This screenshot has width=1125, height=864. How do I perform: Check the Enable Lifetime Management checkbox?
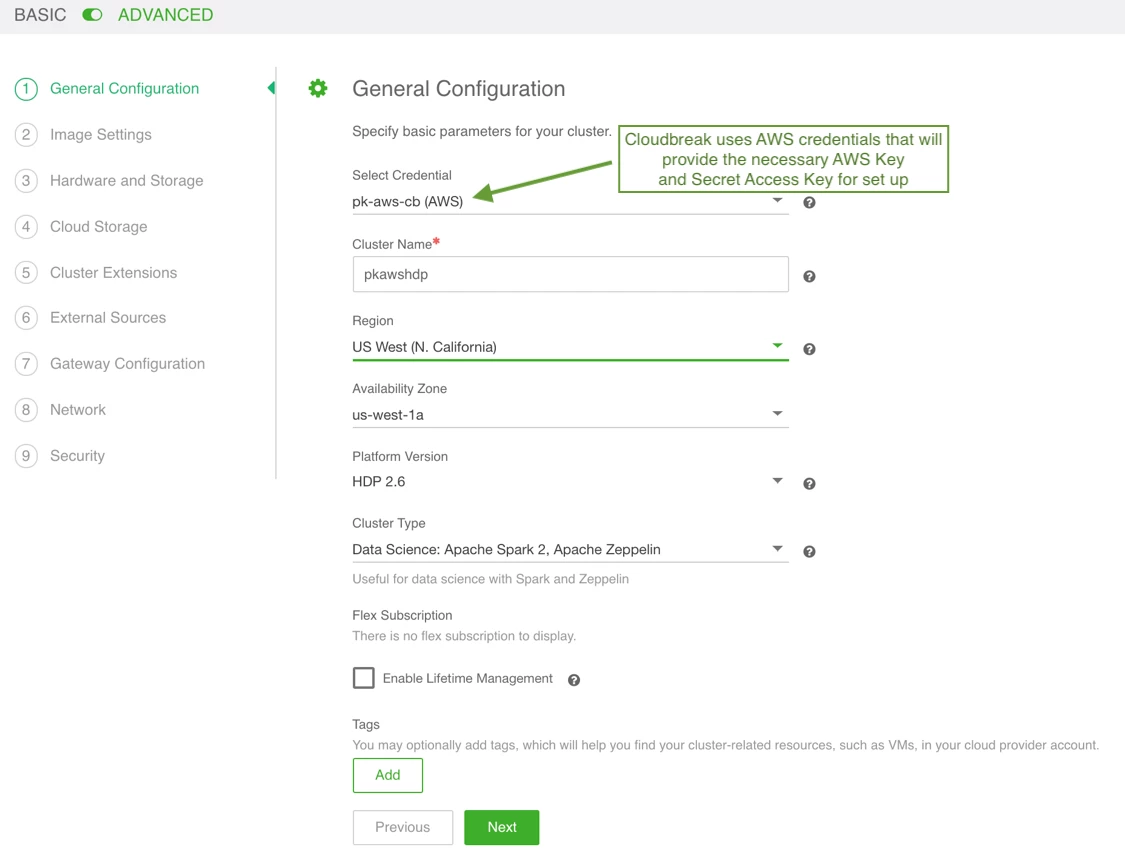[364, 678]
